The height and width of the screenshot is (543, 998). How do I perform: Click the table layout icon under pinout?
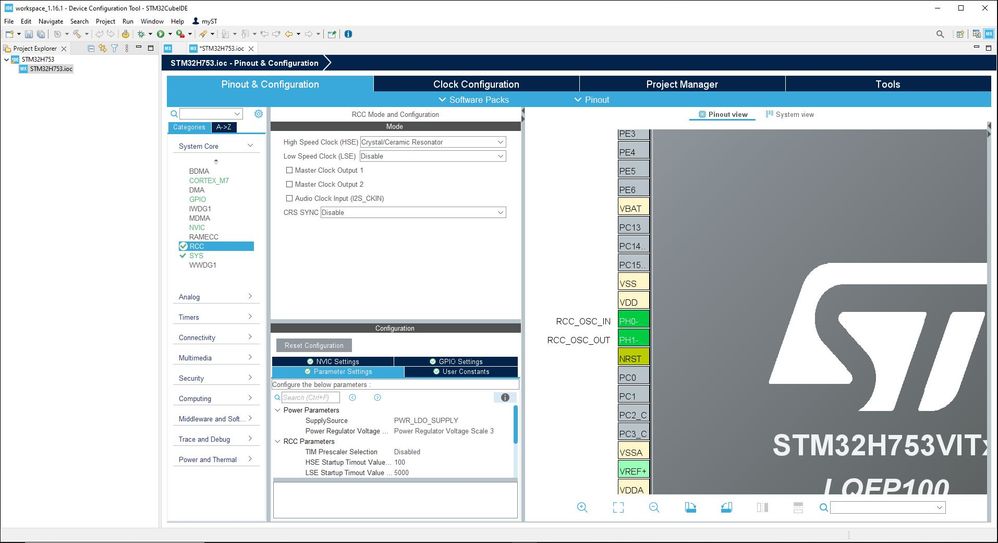point(798,507)
